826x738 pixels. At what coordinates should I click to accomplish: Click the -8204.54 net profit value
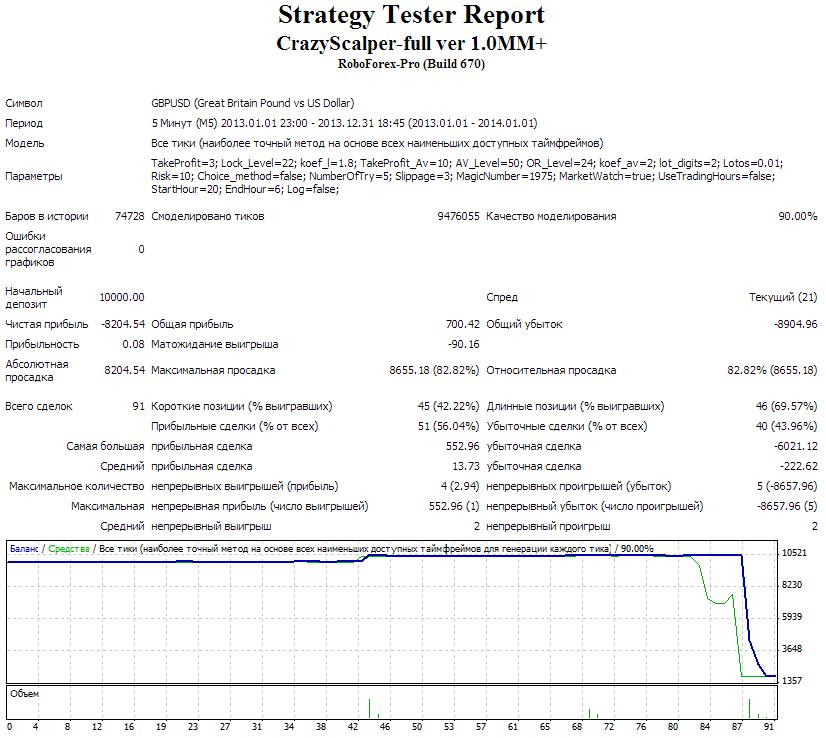(x=123, y=324)
